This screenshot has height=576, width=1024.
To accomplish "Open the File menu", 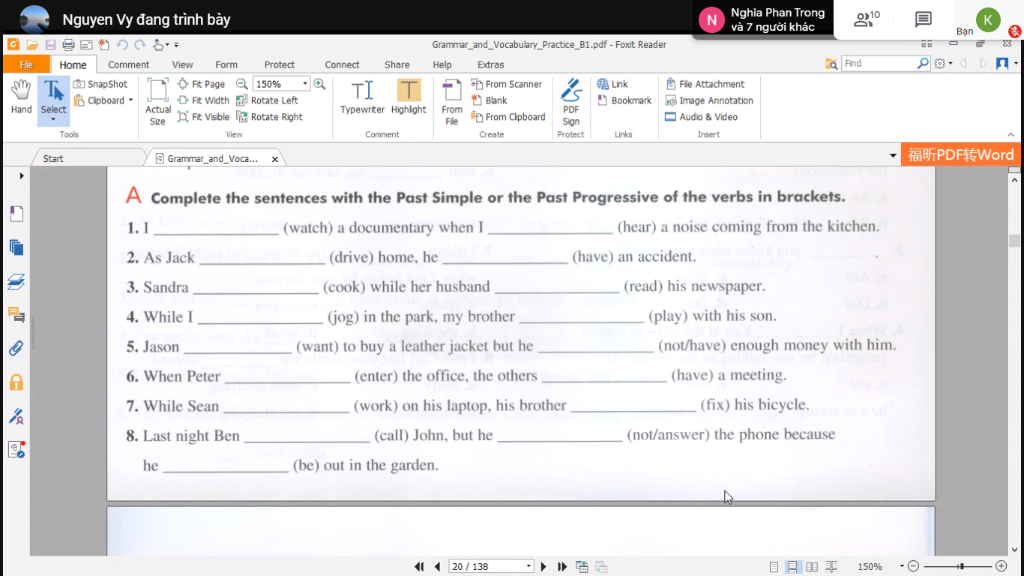I will [26, 65].
